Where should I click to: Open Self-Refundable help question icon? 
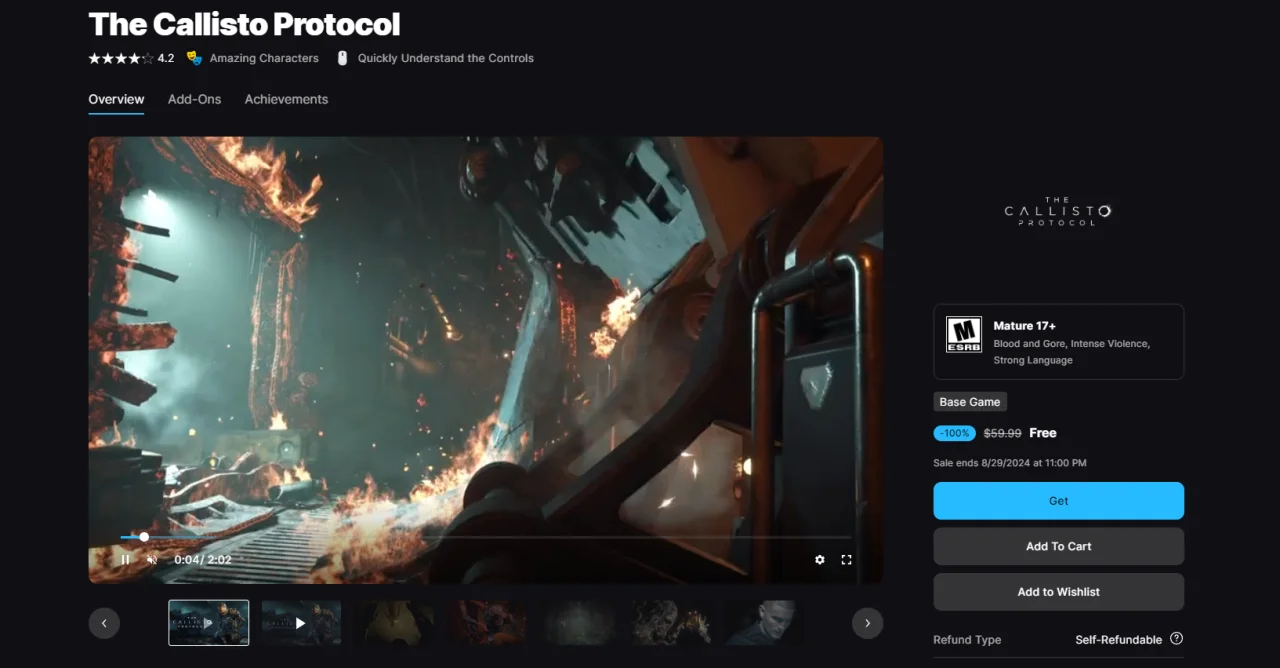pos(1176,639)
